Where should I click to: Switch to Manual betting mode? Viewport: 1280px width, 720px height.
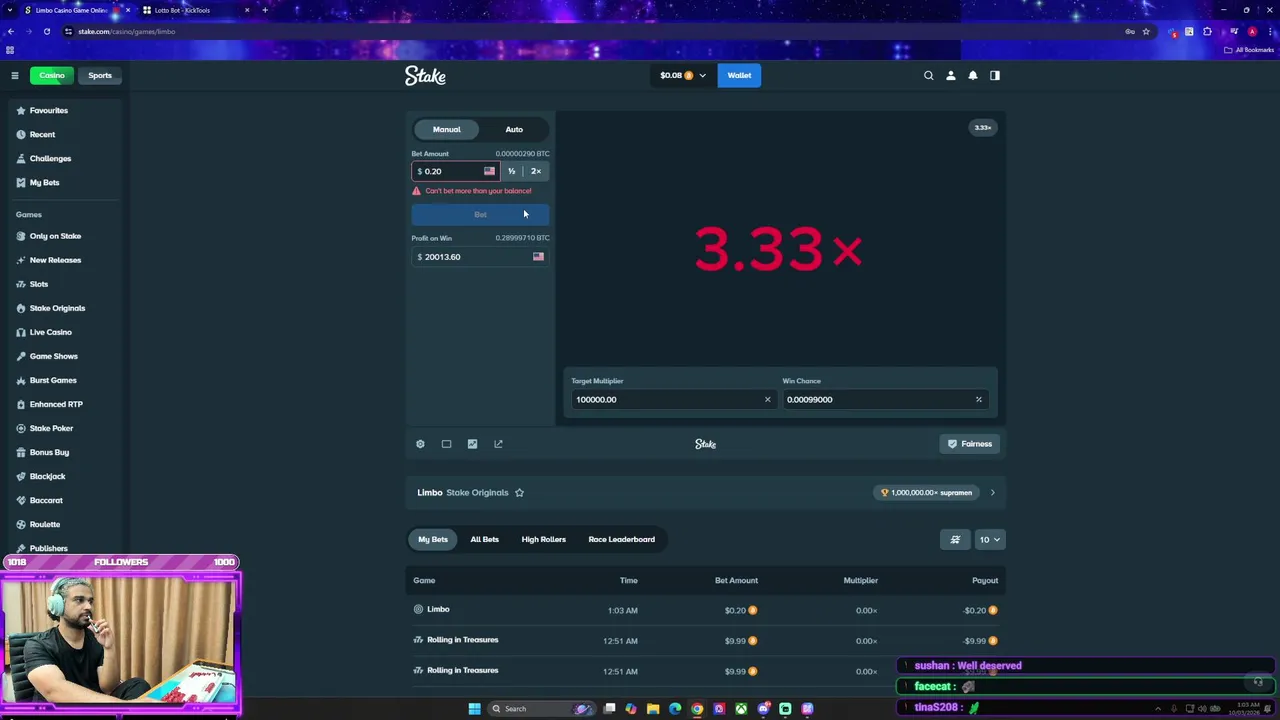[x=446, y=129]
